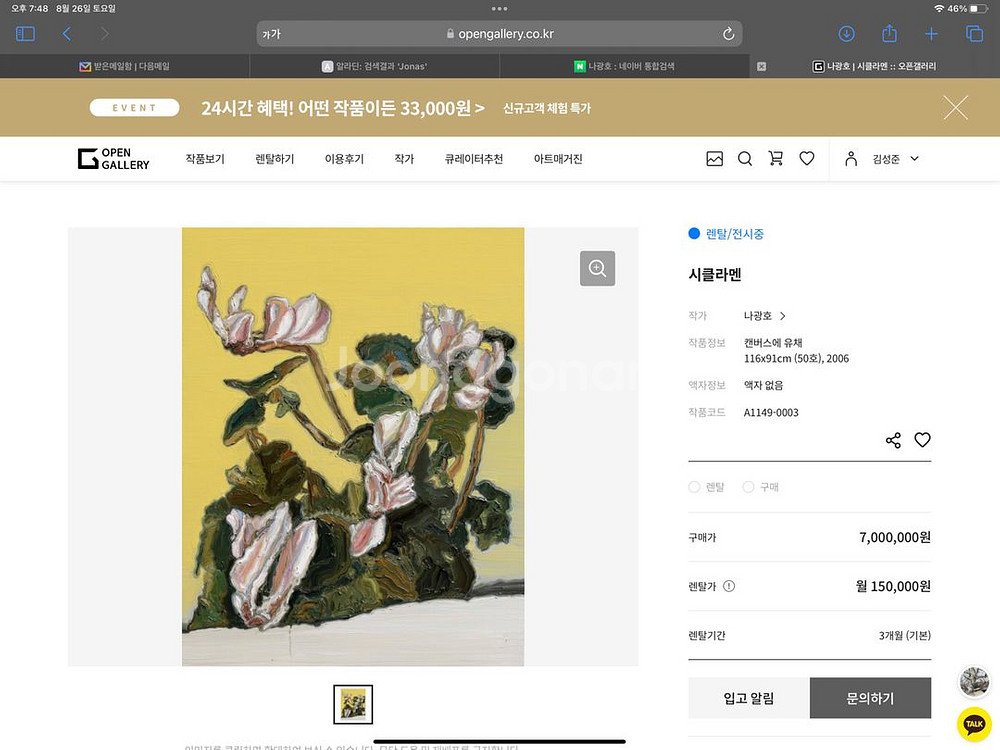Image resolution: width=1000 pixels, height=750 pixels.
Task: Click the user profile icon
Action: click(851, 158)
